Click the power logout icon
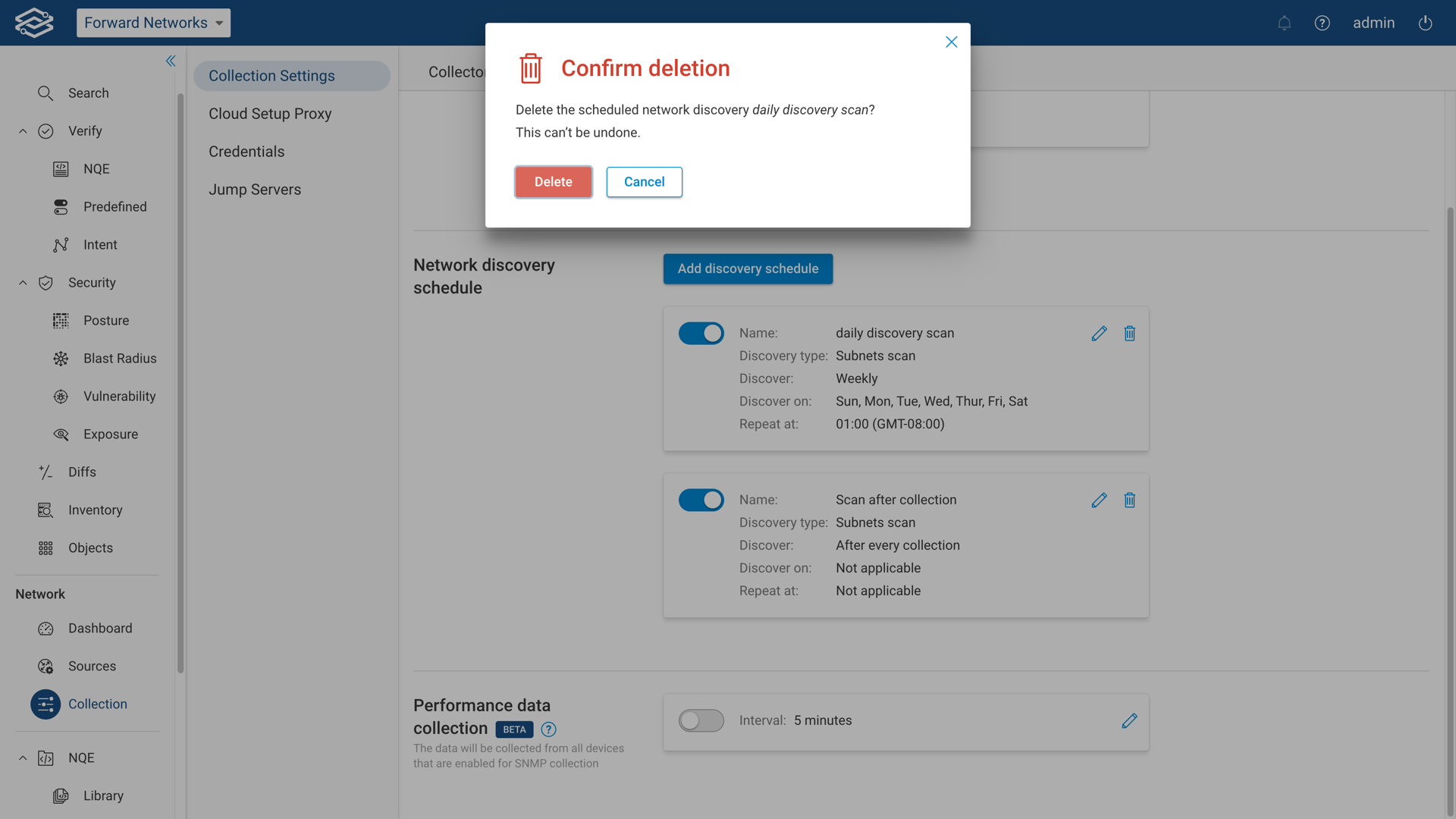The height and width of the screenshot is (819, 1456). (1425, 23)
